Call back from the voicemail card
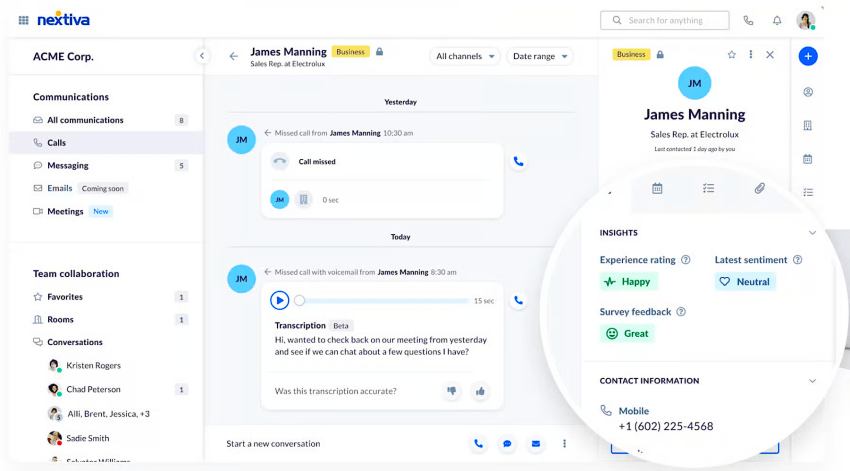850x471 pixels. [x=518, y=300]
